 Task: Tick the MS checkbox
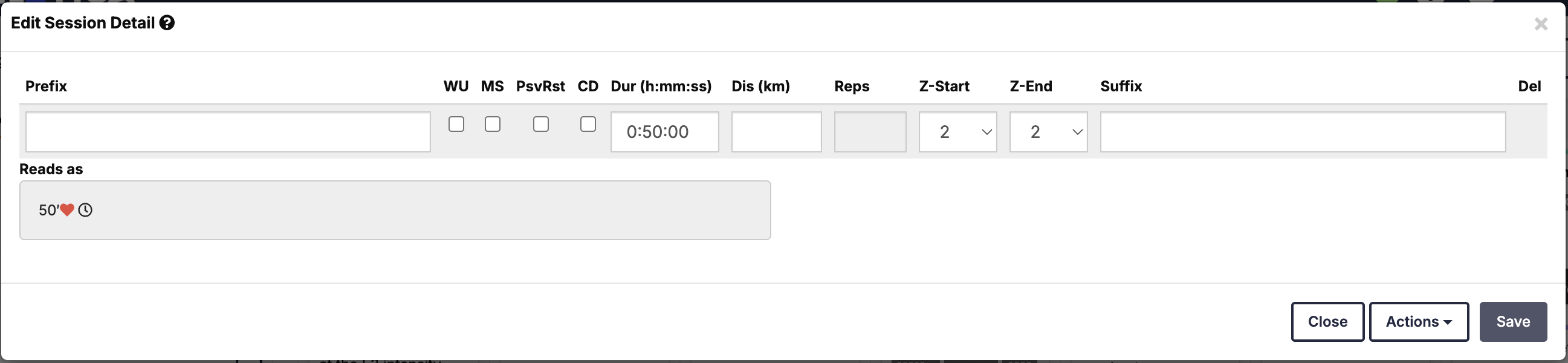(x=493, y=124)
